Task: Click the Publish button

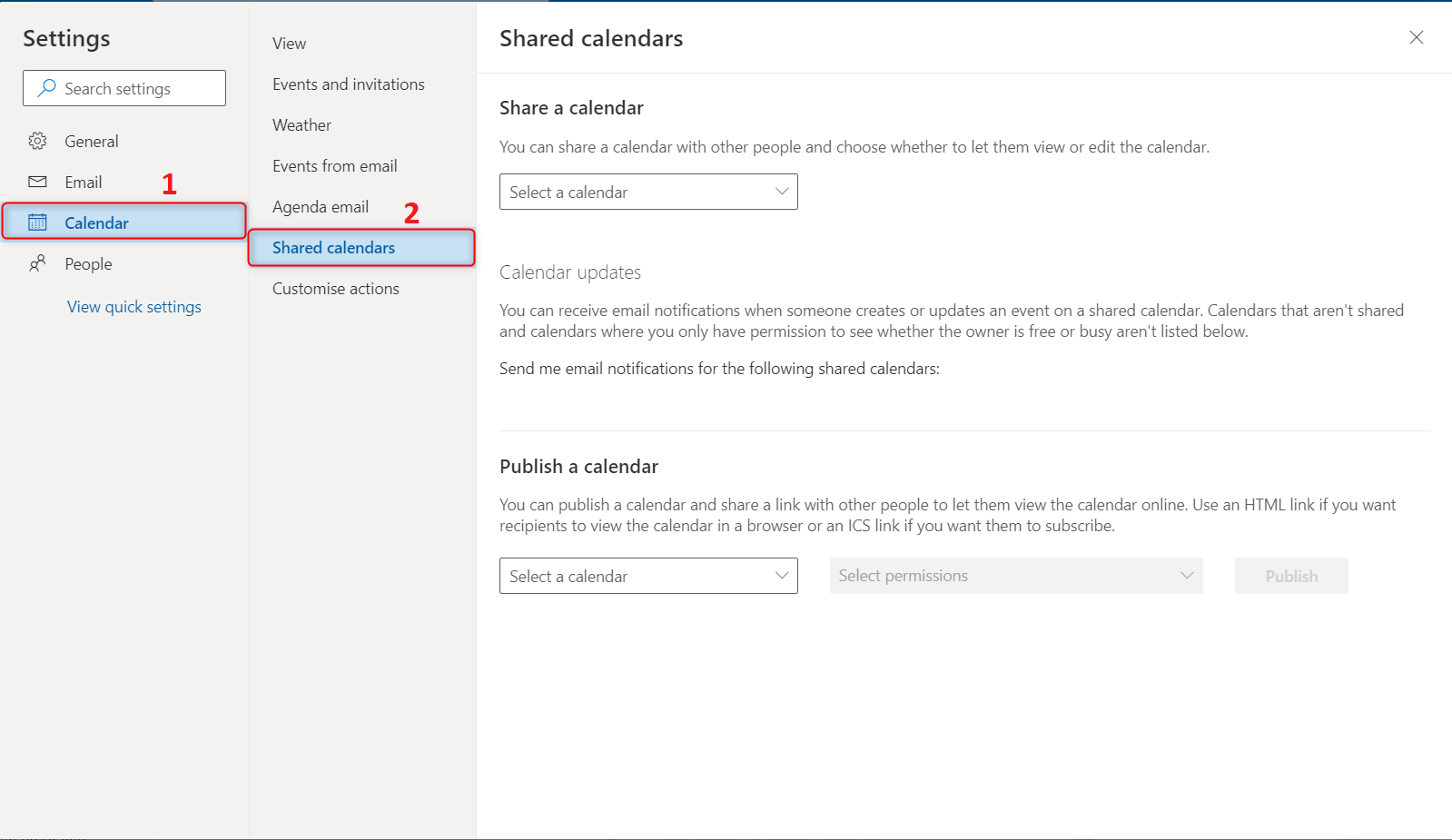Action: 1290,576
